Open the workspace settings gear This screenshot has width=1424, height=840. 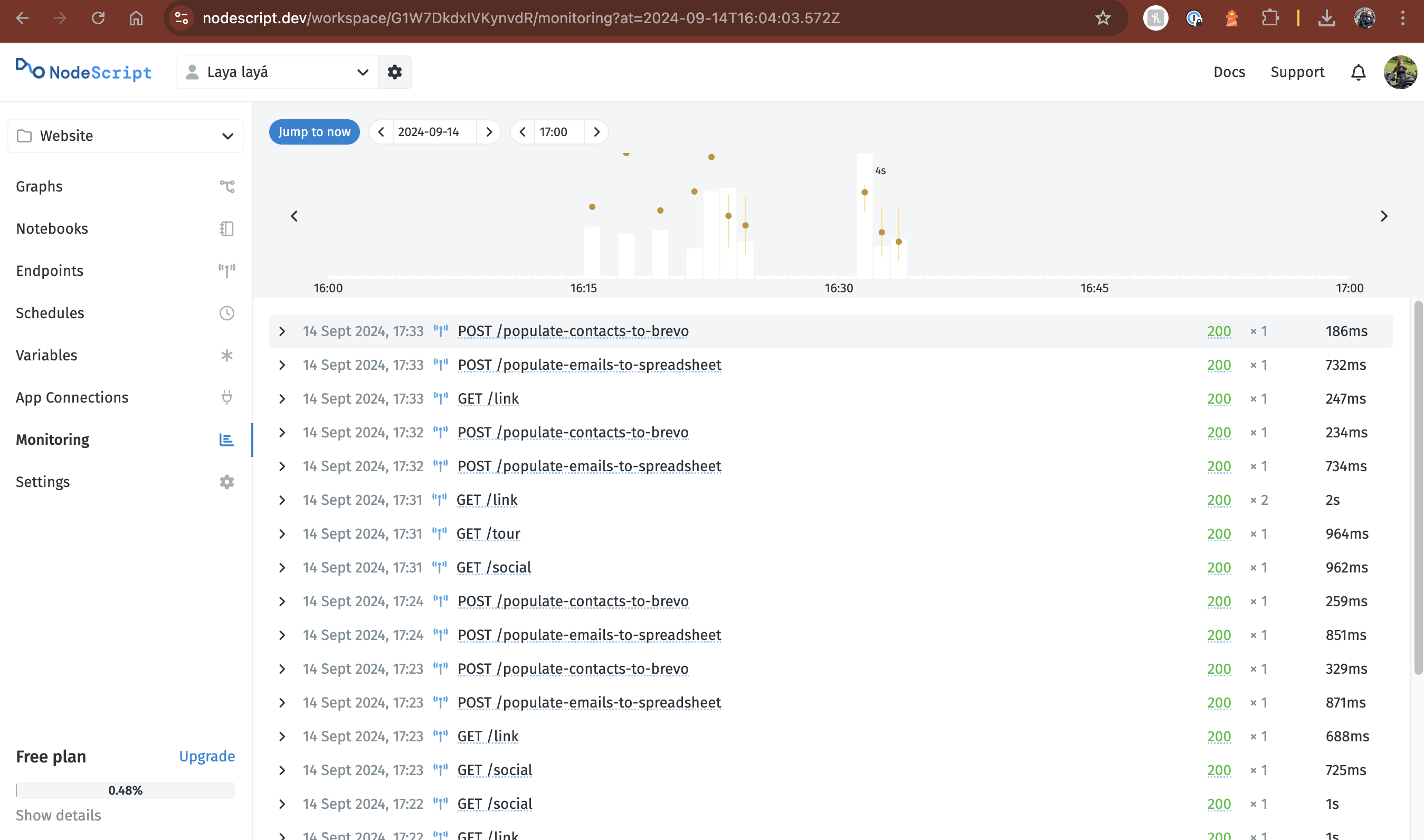point(395,72)
